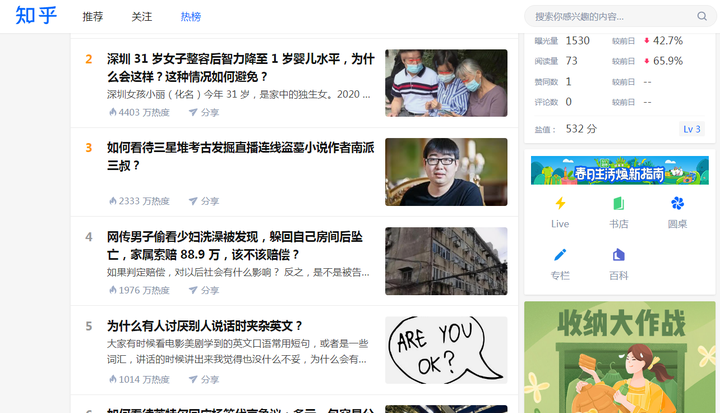Open question 为什么有人讨厌别人说话时夹杂英文
This screenshot has width=720, height=413.
pos(205,326)
